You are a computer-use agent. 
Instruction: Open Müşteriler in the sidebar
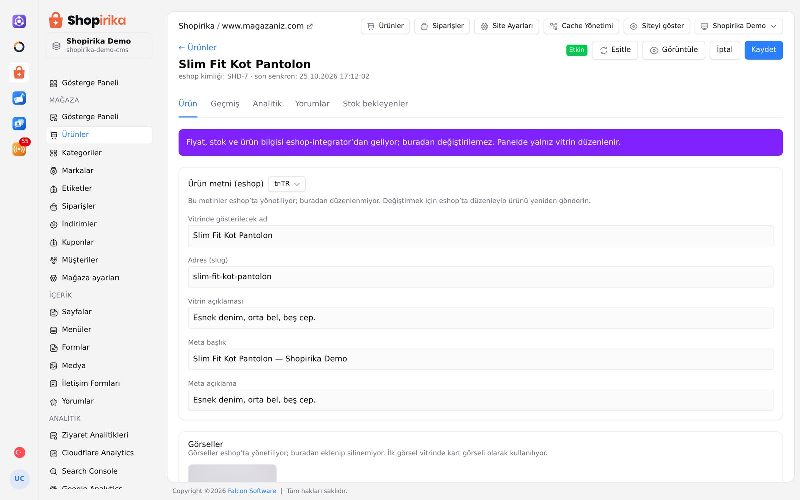point(99,260)
